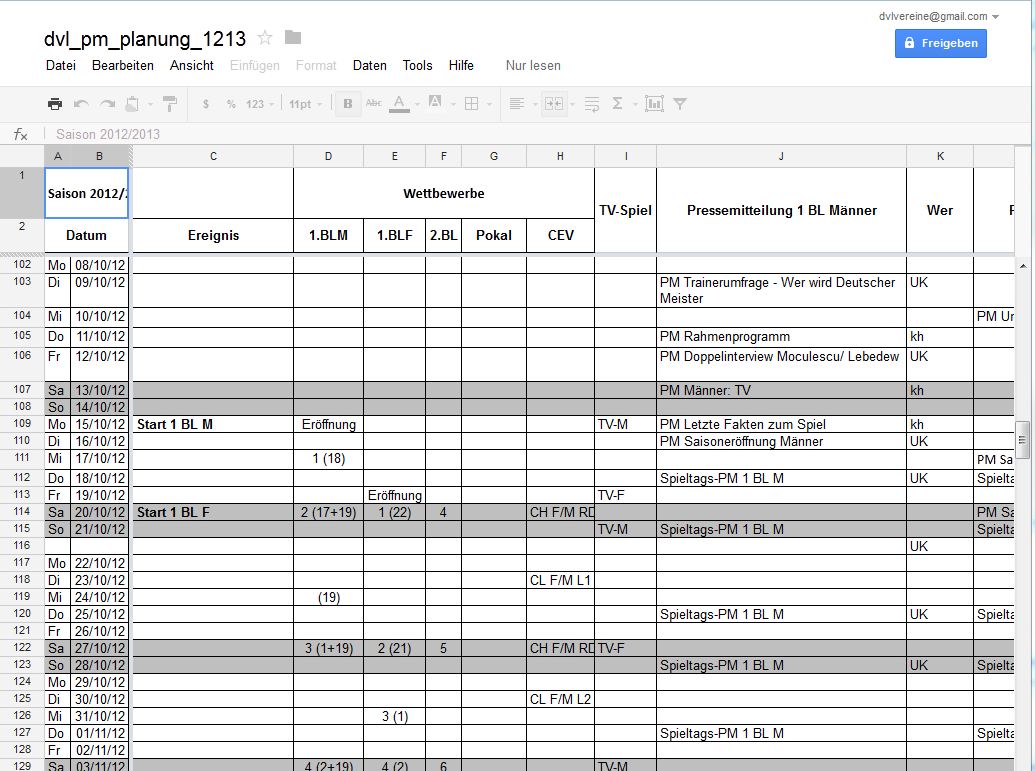Click the insert chart icon
The image size is (1035, 771).
tap(654, 103)
